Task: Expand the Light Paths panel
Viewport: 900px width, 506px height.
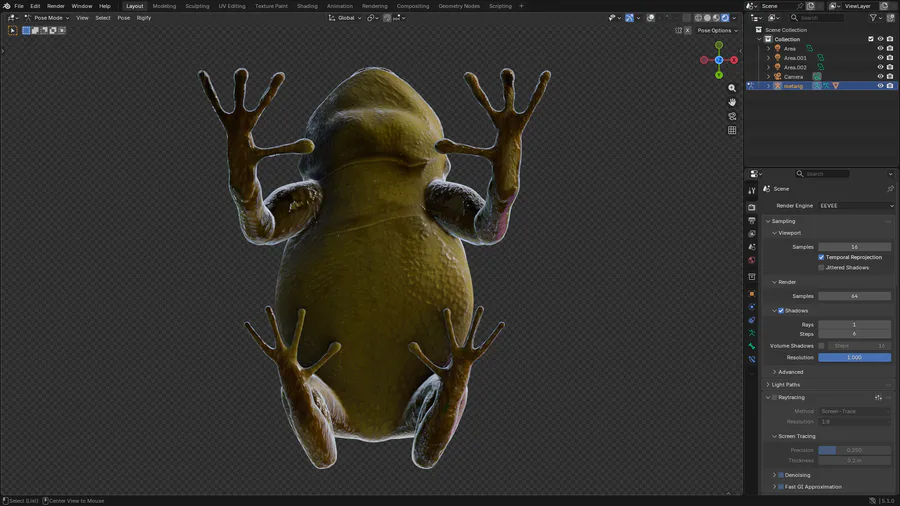Action: (x=786, y=384)
